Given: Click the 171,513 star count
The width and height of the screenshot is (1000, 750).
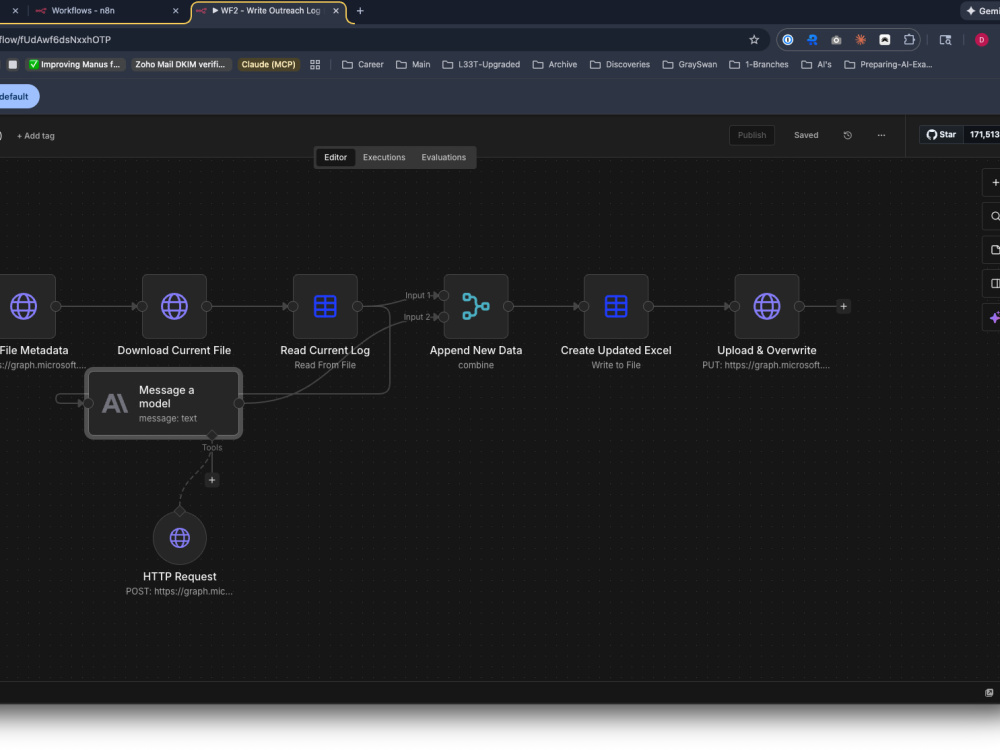Looking at the screenshot, I should [x=983, y=135].
